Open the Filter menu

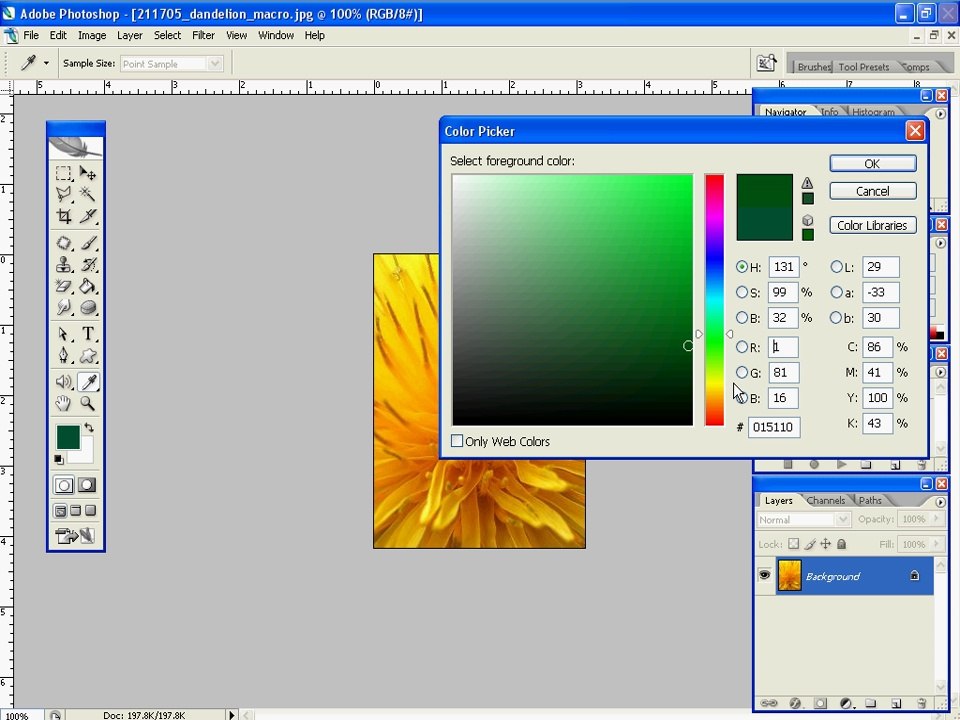coord(203,36)
